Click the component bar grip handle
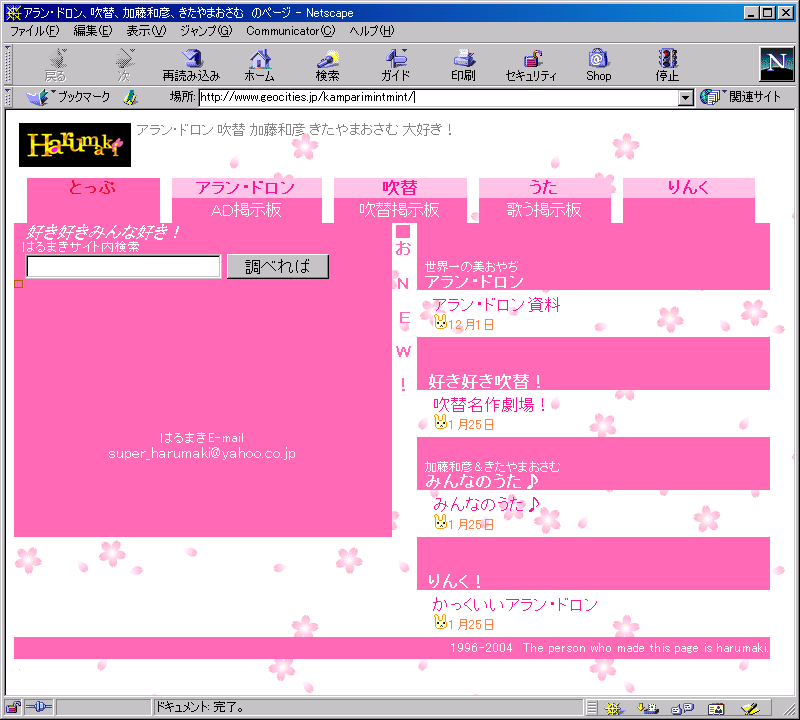The image size is (800, 720). pyautogui.click(x=591, y=708)
